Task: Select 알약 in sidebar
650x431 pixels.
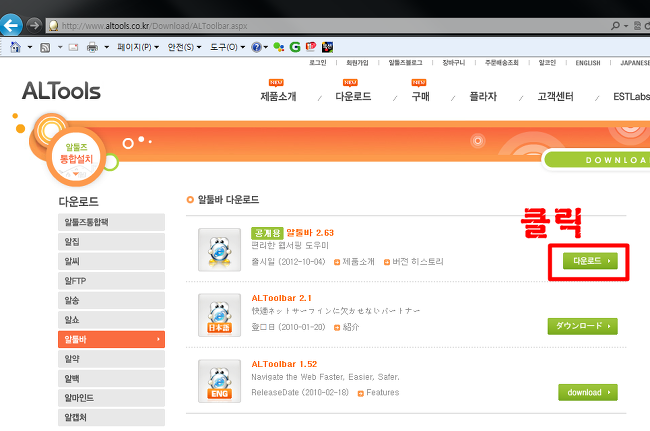Action: click(111, 359)
